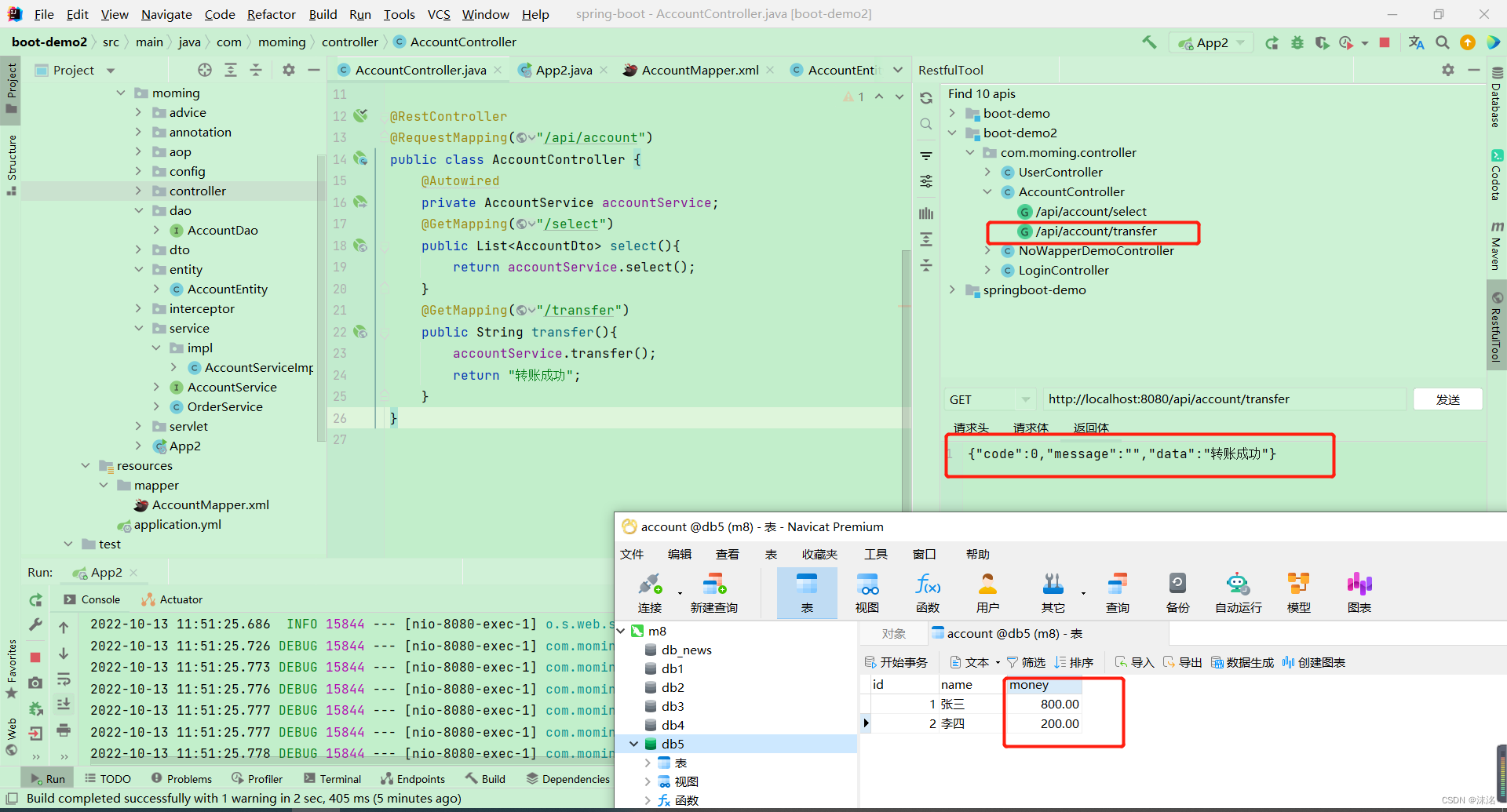This screenshot has width=1507, height=812.
Task: Select the Navicat 表 table toolbar icon
Action: pos(807,592)
